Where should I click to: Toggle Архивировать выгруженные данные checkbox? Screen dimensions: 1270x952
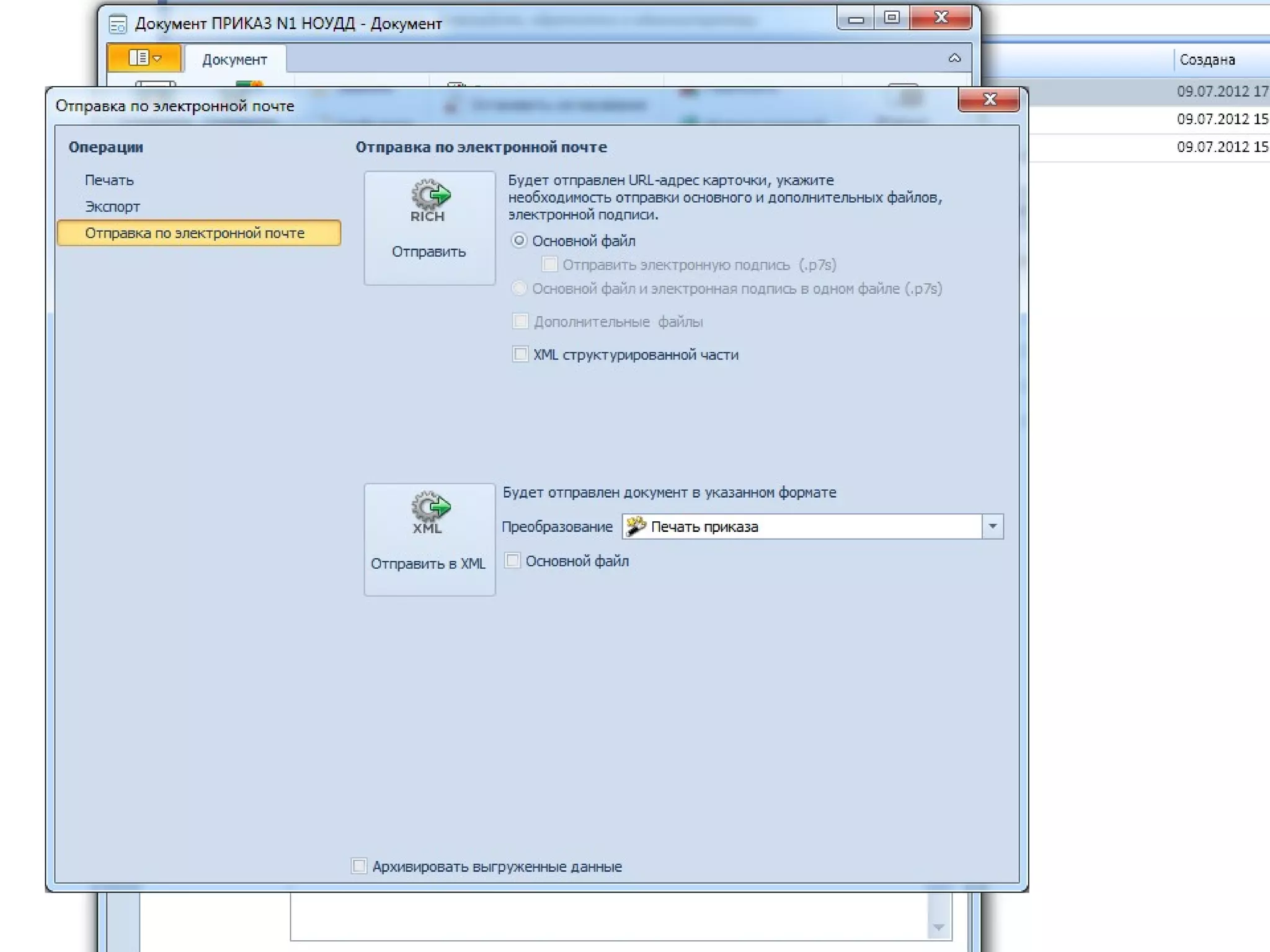pyautogui.click(x=359, y=866)
